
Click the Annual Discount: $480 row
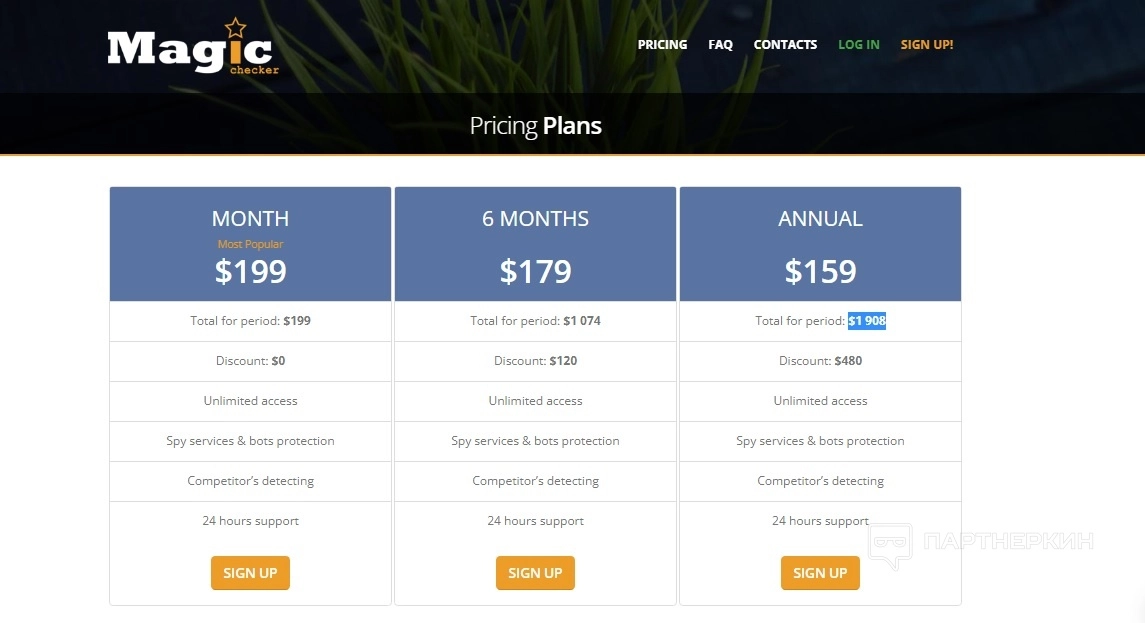pyautogui.click(x=820, y=361)
